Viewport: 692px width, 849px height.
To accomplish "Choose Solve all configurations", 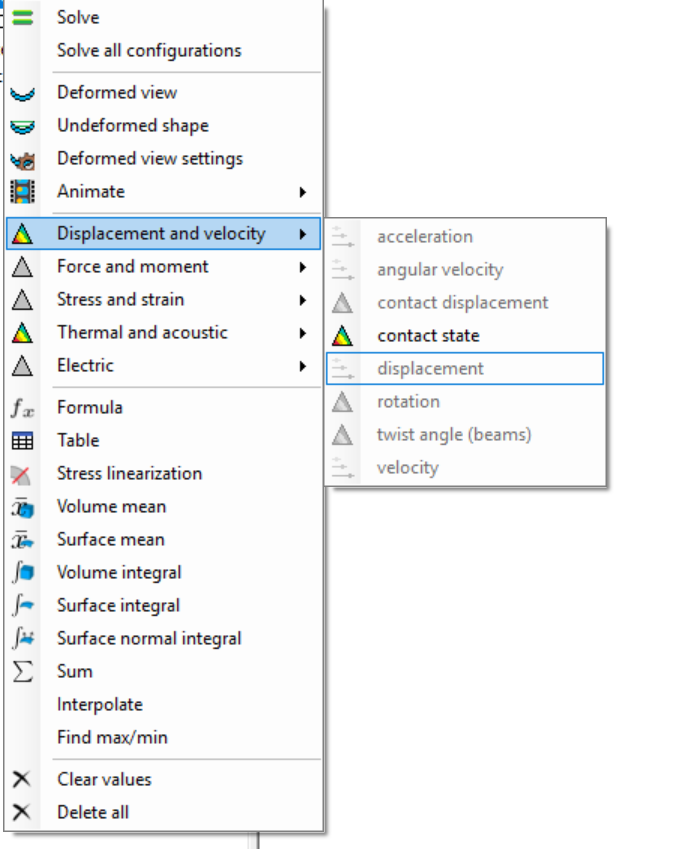I will coord(149,50).
